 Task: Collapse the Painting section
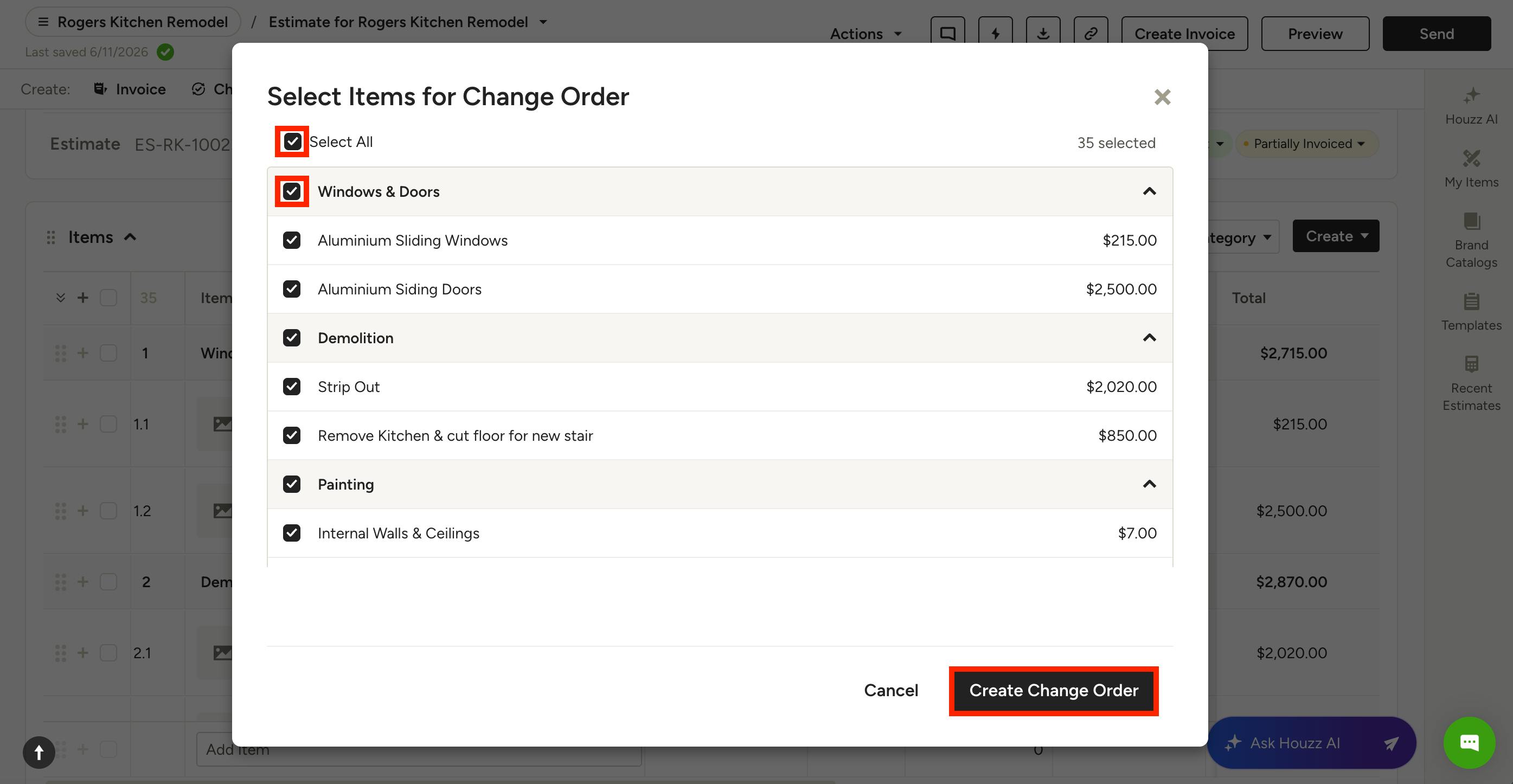(1149, 484)
